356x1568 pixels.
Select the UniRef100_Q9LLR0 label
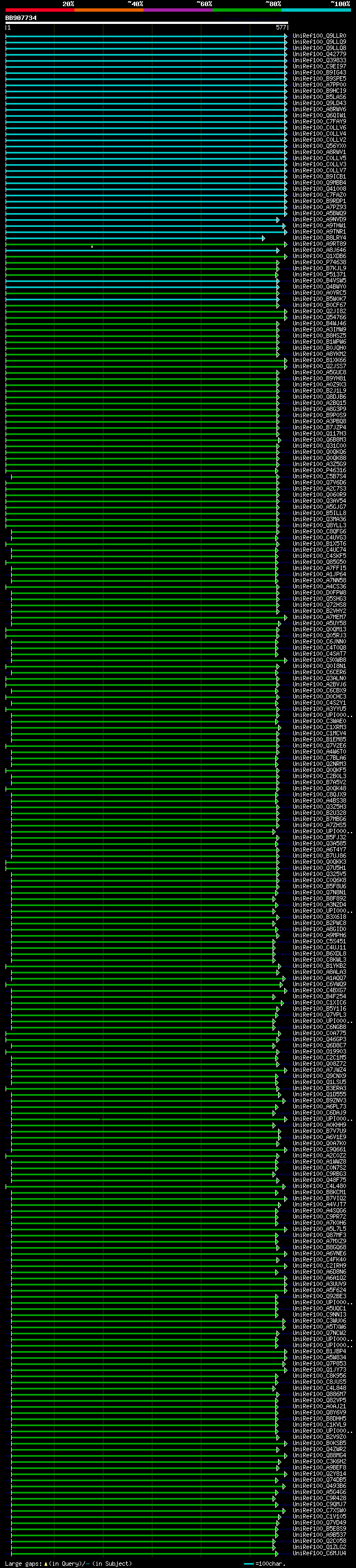point(319,36)
